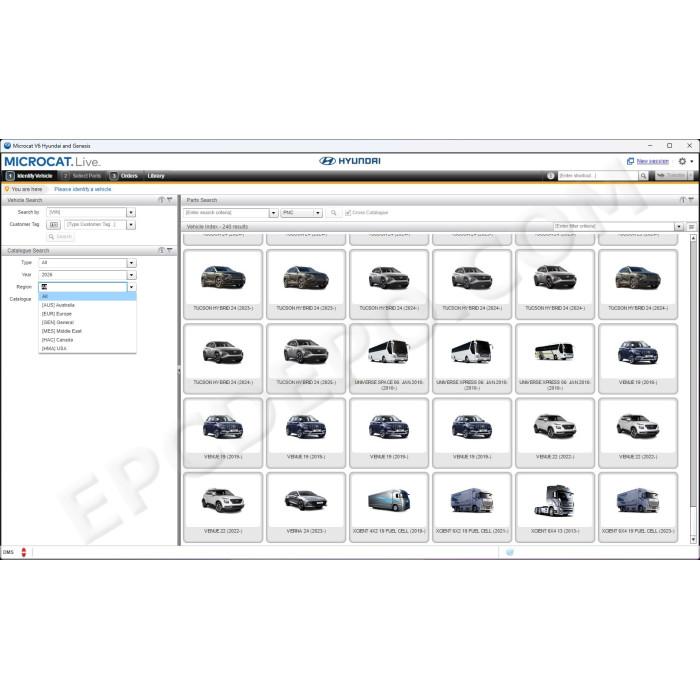Click vehicle list scrollbar down arrow
The image size is (700, 700).
click(x=693, y=540)
